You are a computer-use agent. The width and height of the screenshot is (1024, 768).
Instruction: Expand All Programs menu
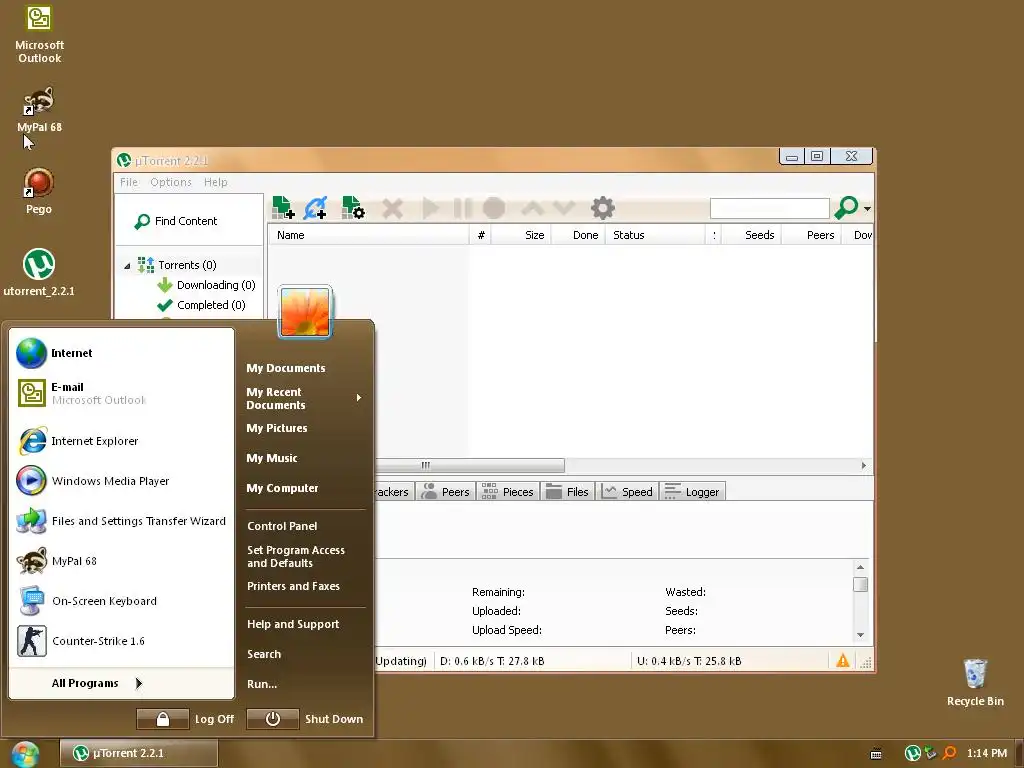[x=97, y=683]
